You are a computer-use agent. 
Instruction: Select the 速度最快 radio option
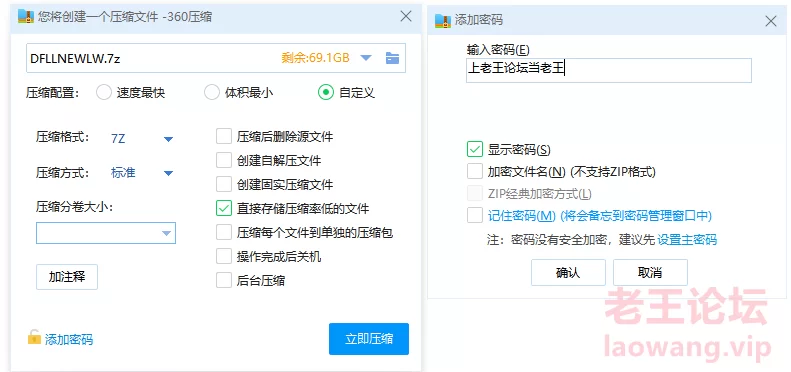pyautogui.click(x=103, y=93)
